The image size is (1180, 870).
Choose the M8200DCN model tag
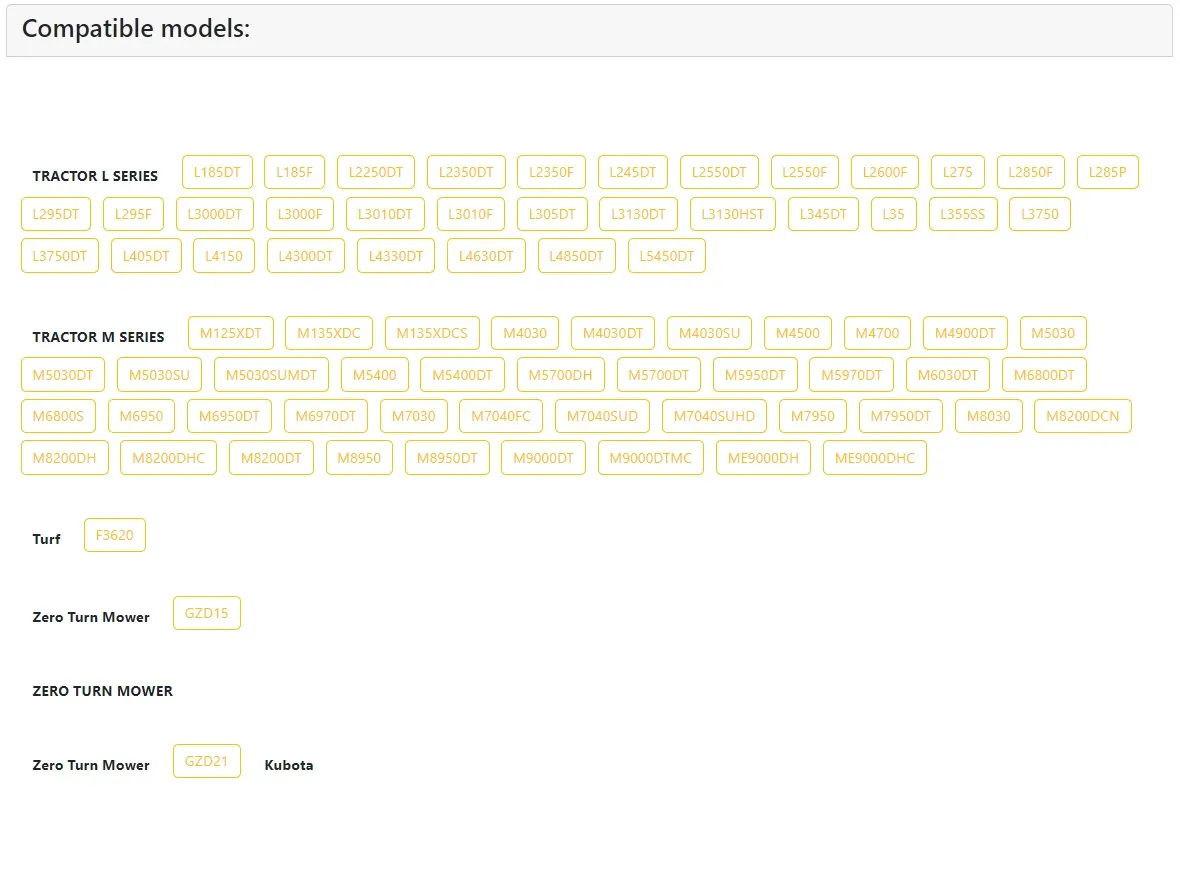point(1082,416)
